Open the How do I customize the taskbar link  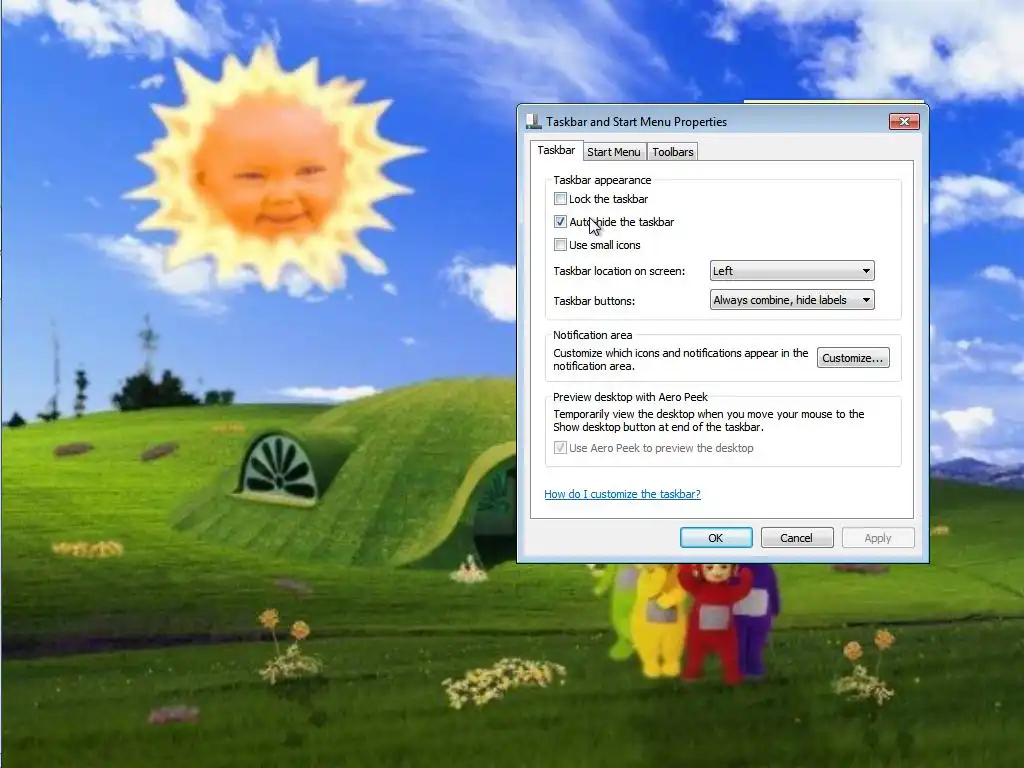pos(622,494)
